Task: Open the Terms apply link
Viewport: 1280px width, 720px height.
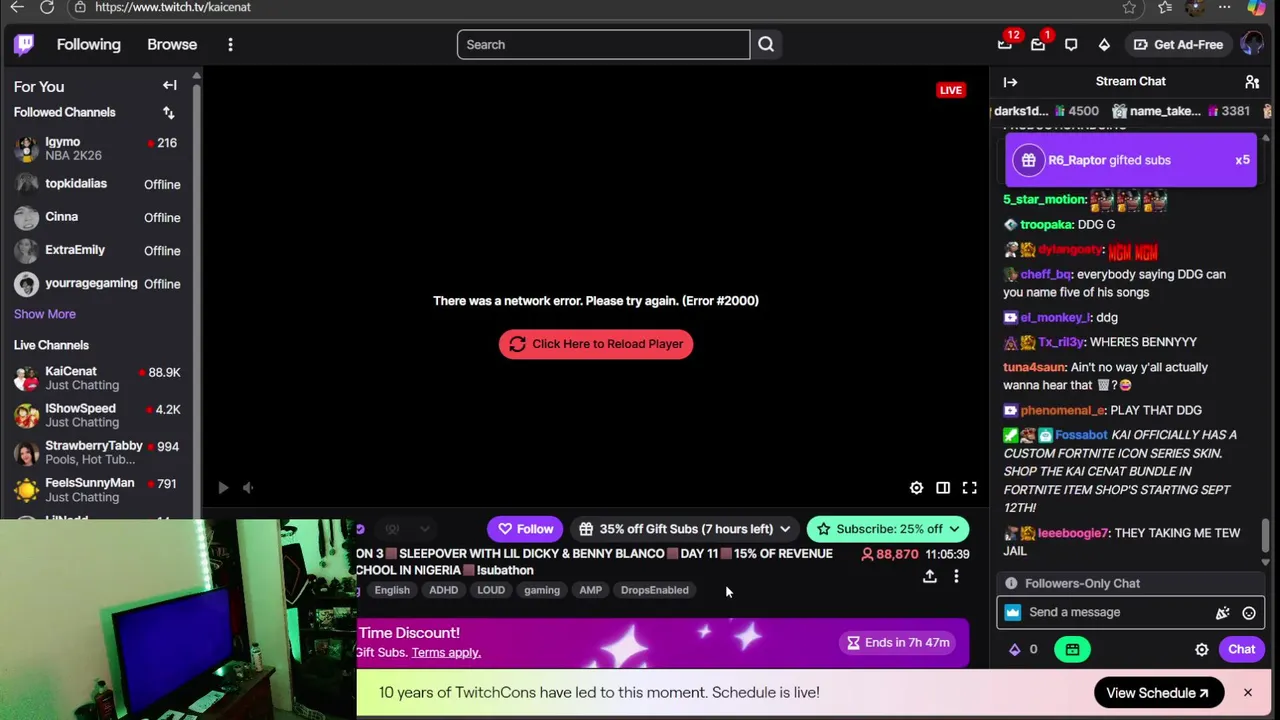Action: (x=446, y=653)
